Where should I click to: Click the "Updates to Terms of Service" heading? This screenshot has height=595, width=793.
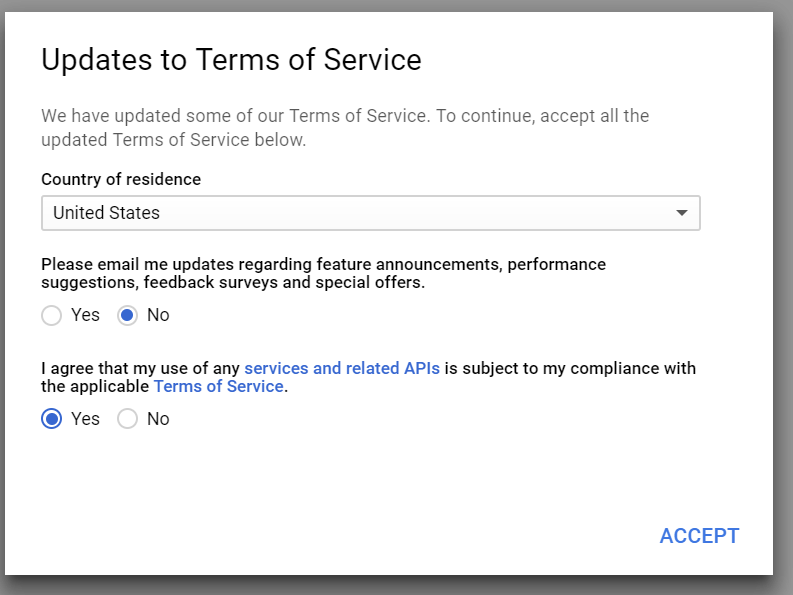pyautogui.click(x=231, y=60)
